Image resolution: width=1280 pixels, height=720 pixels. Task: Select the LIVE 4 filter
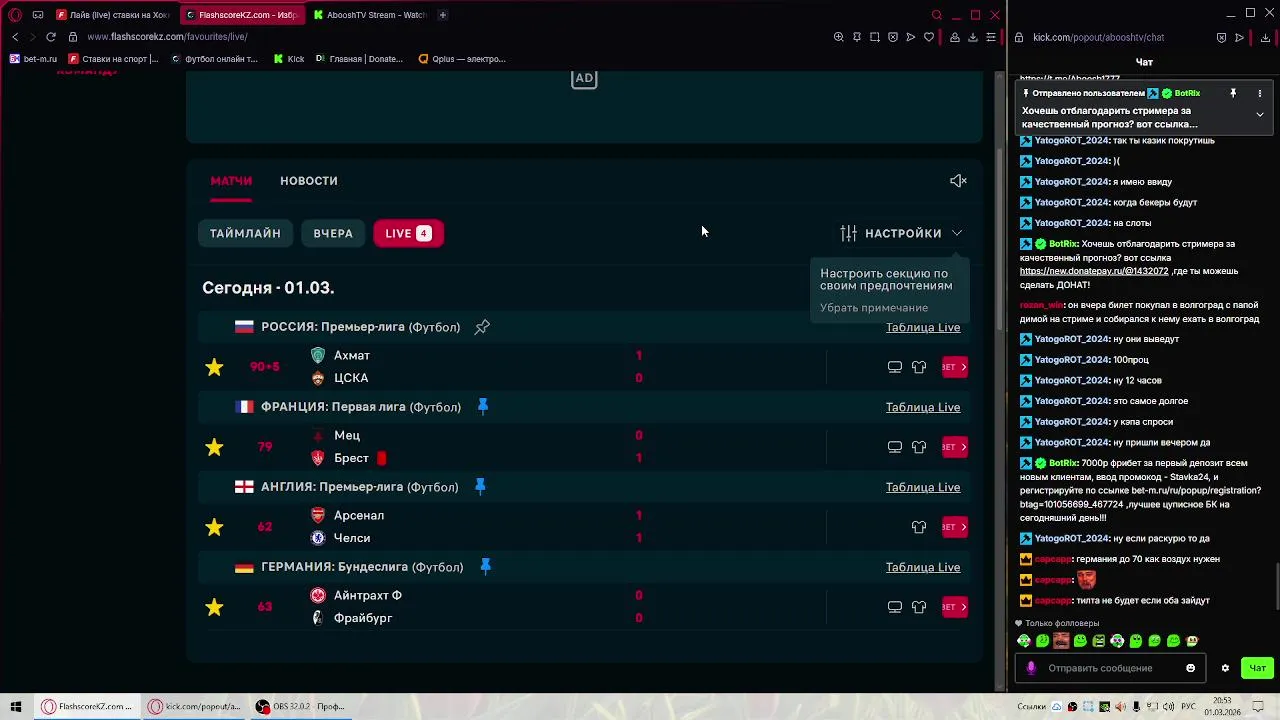(408, 233)
